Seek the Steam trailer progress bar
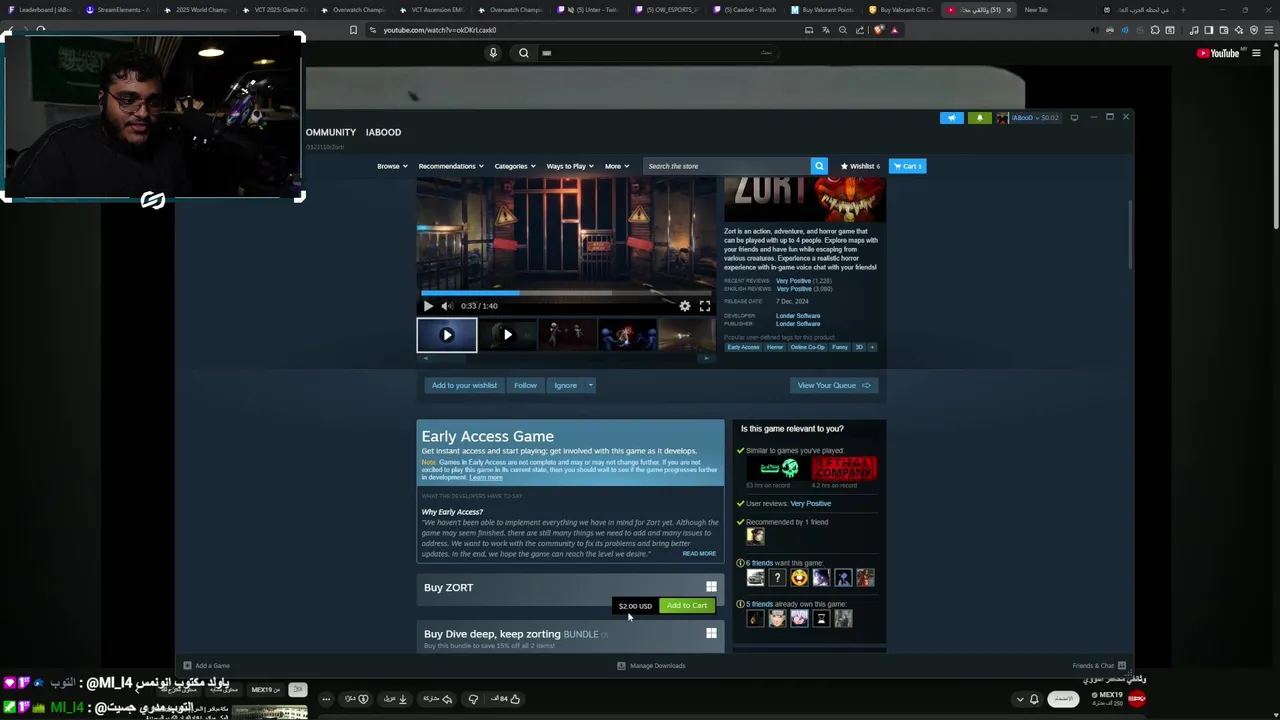 (x=566, y=293)
